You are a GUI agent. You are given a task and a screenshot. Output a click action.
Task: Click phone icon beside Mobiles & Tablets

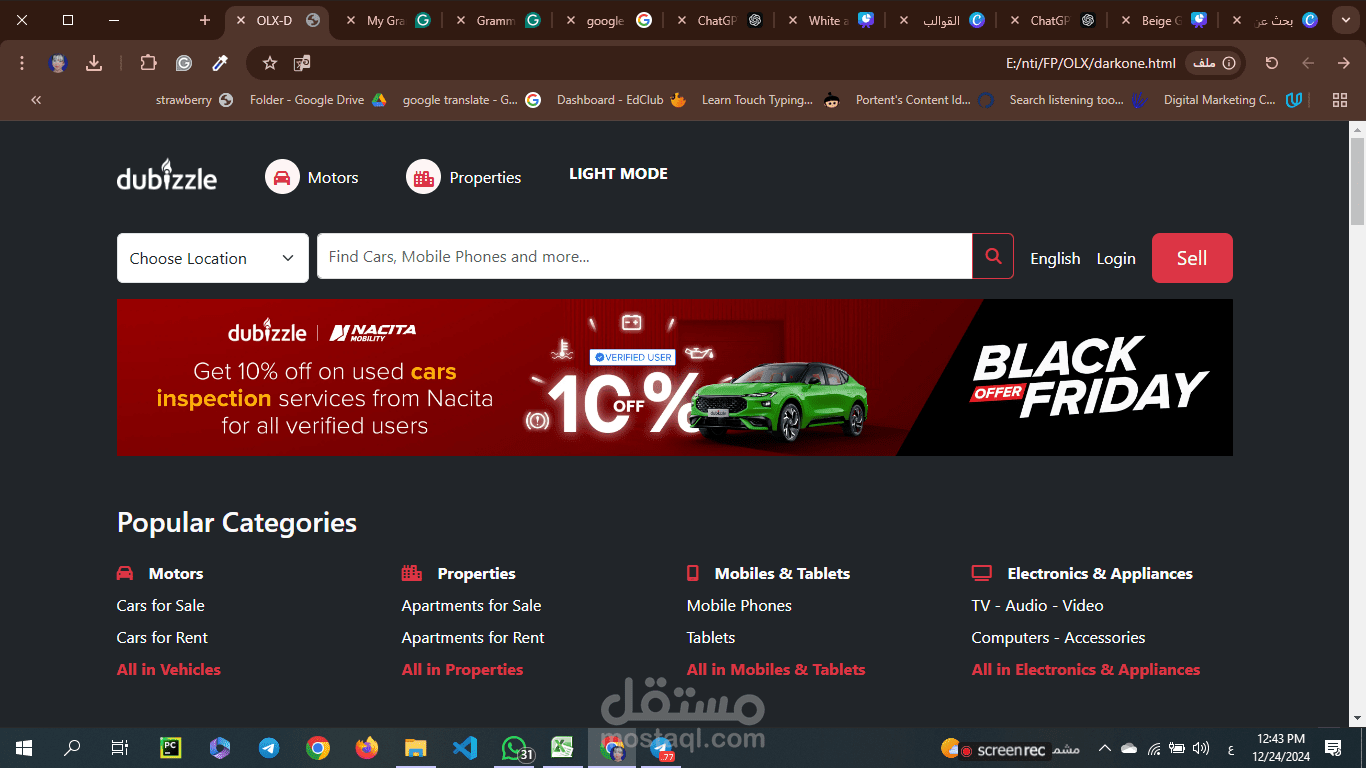click(693, 573)
